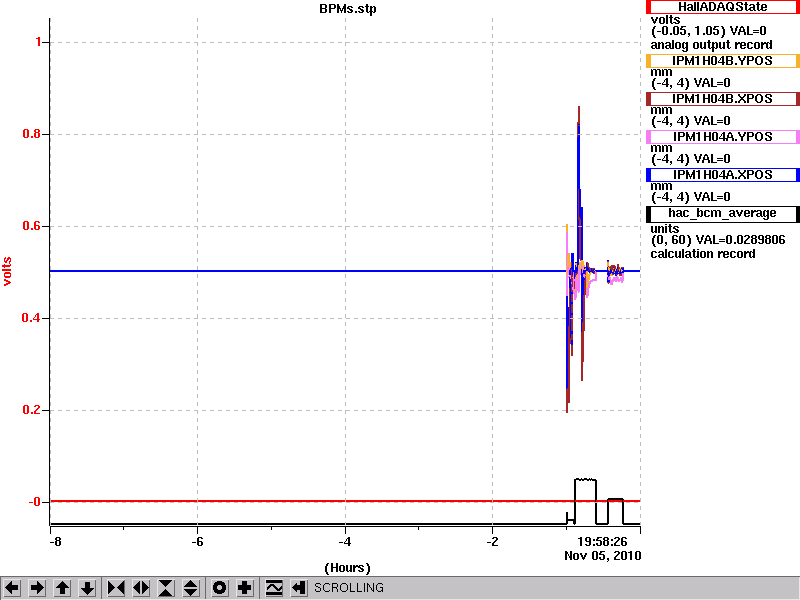
Task: Shift the plot up with the up arrow
Action: point(63,588)
